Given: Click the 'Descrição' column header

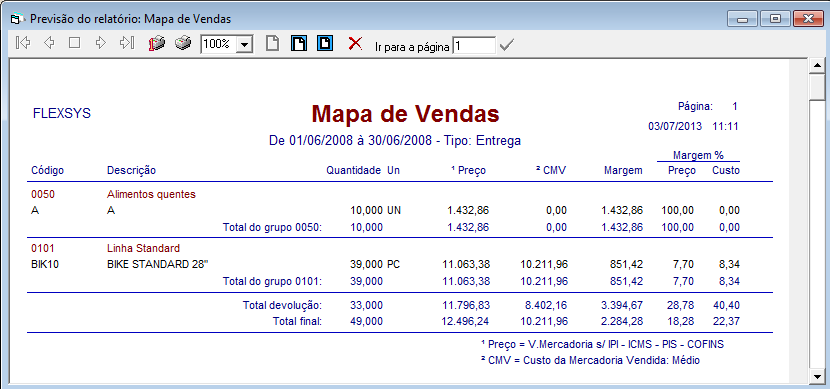Looking at the screenshot, I should [x=131, y=170].
